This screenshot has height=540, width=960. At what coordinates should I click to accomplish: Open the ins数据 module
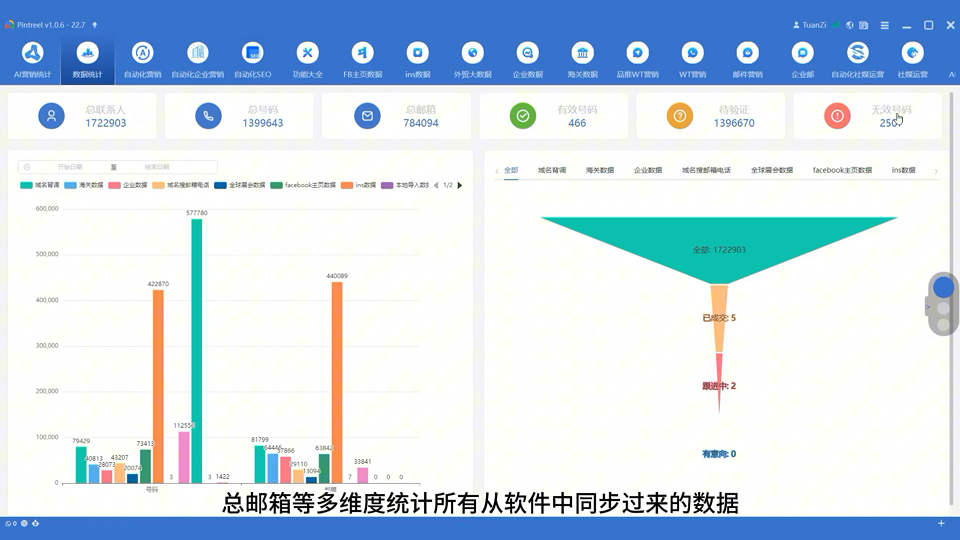418,59
